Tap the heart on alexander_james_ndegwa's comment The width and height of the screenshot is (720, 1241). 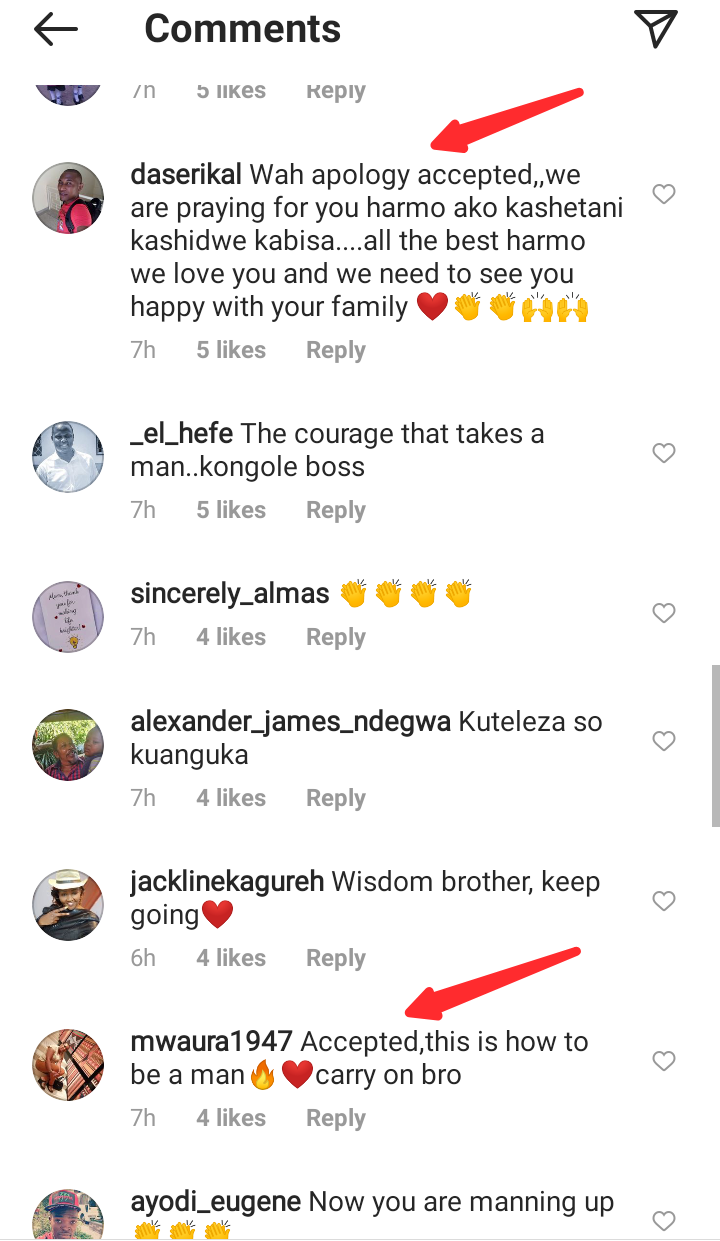pyautogui.click(x=664, y=741)
